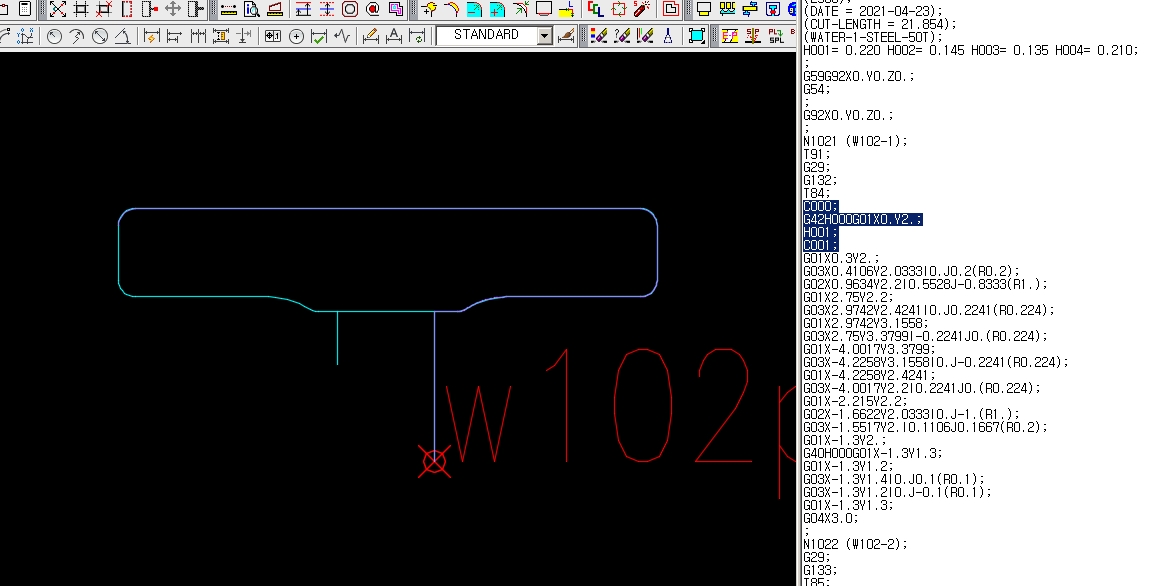Select the Pan four-arrow move icon
Viewport: 1173px width, 586px height.
(x=174, y=9)
